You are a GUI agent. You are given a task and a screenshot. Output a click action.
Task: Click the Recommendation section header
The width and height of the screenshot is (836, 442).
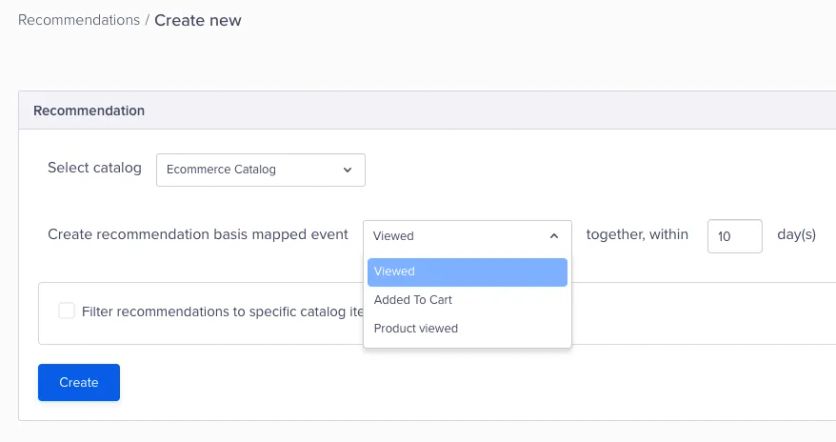point(89,111)
